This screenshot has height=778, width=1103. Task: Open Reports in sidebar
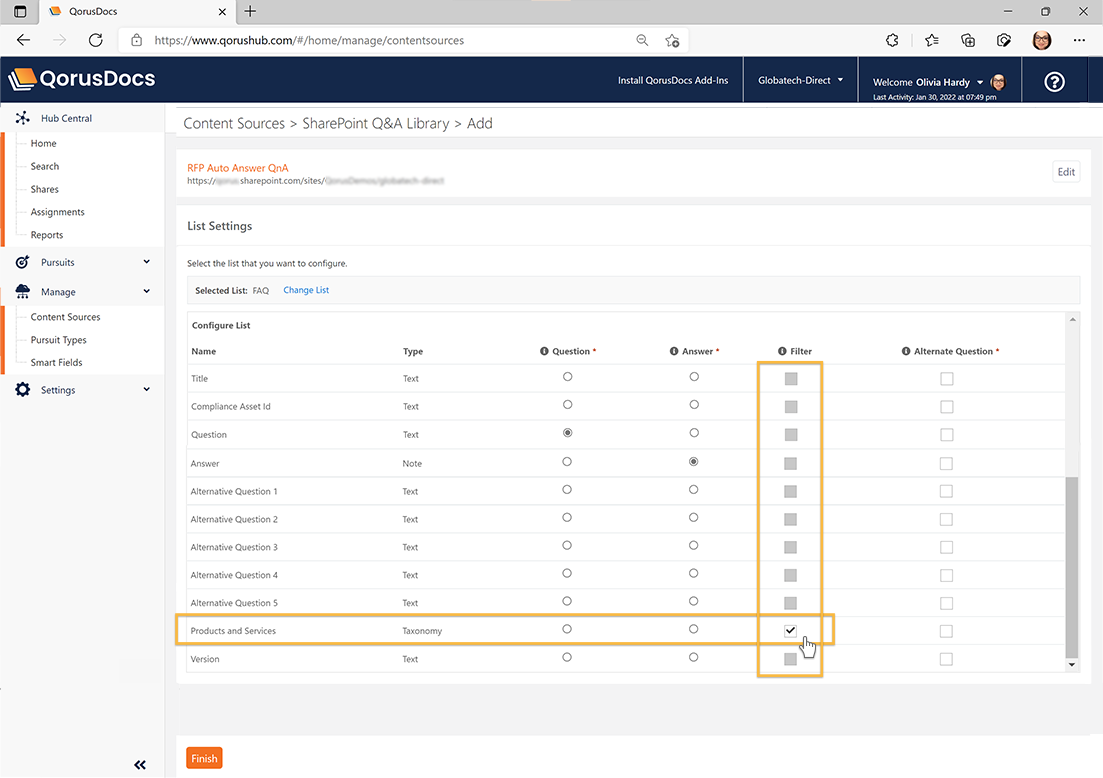pyautogui.click(x=47, y=235)
